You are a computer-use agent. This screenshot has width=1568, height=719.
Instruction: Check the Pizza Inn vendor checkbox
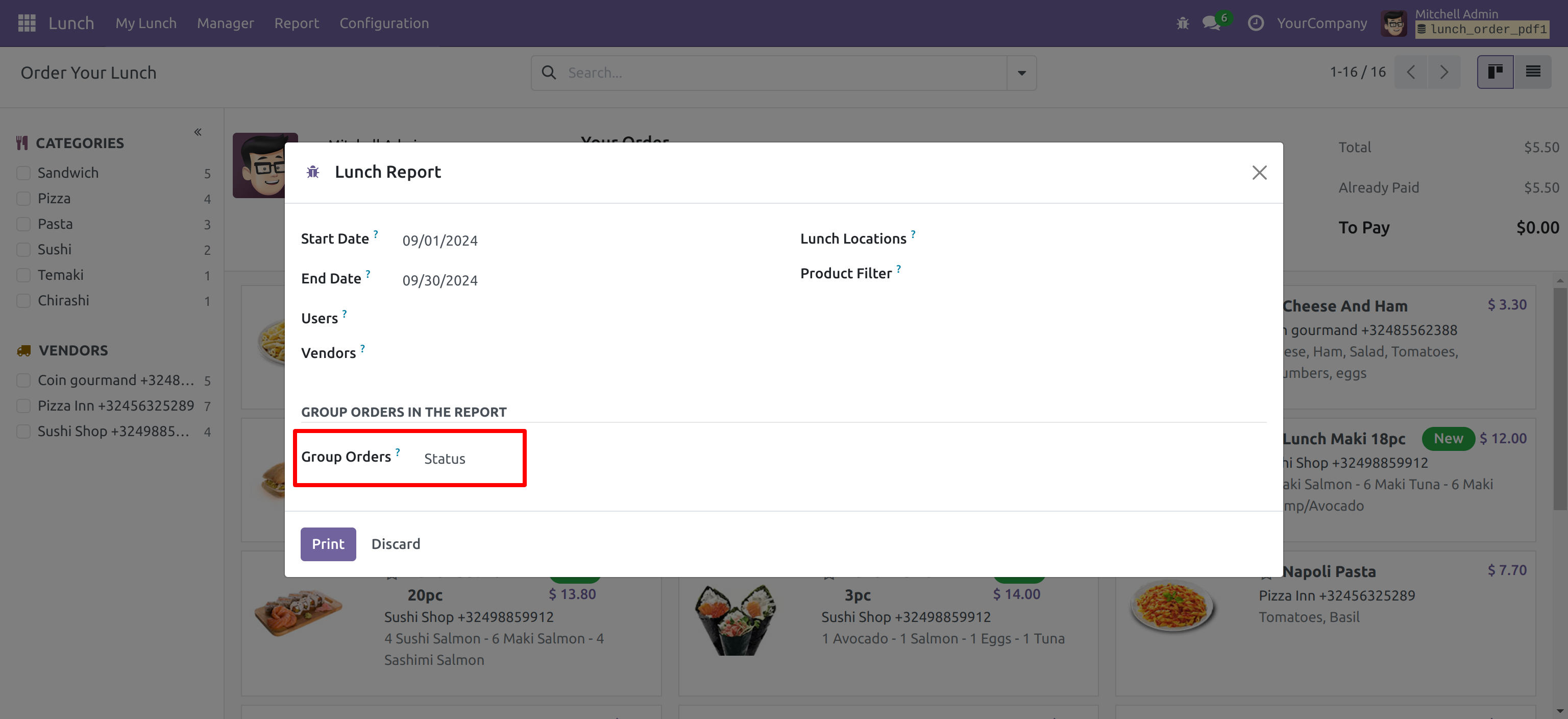pos(23,406)
